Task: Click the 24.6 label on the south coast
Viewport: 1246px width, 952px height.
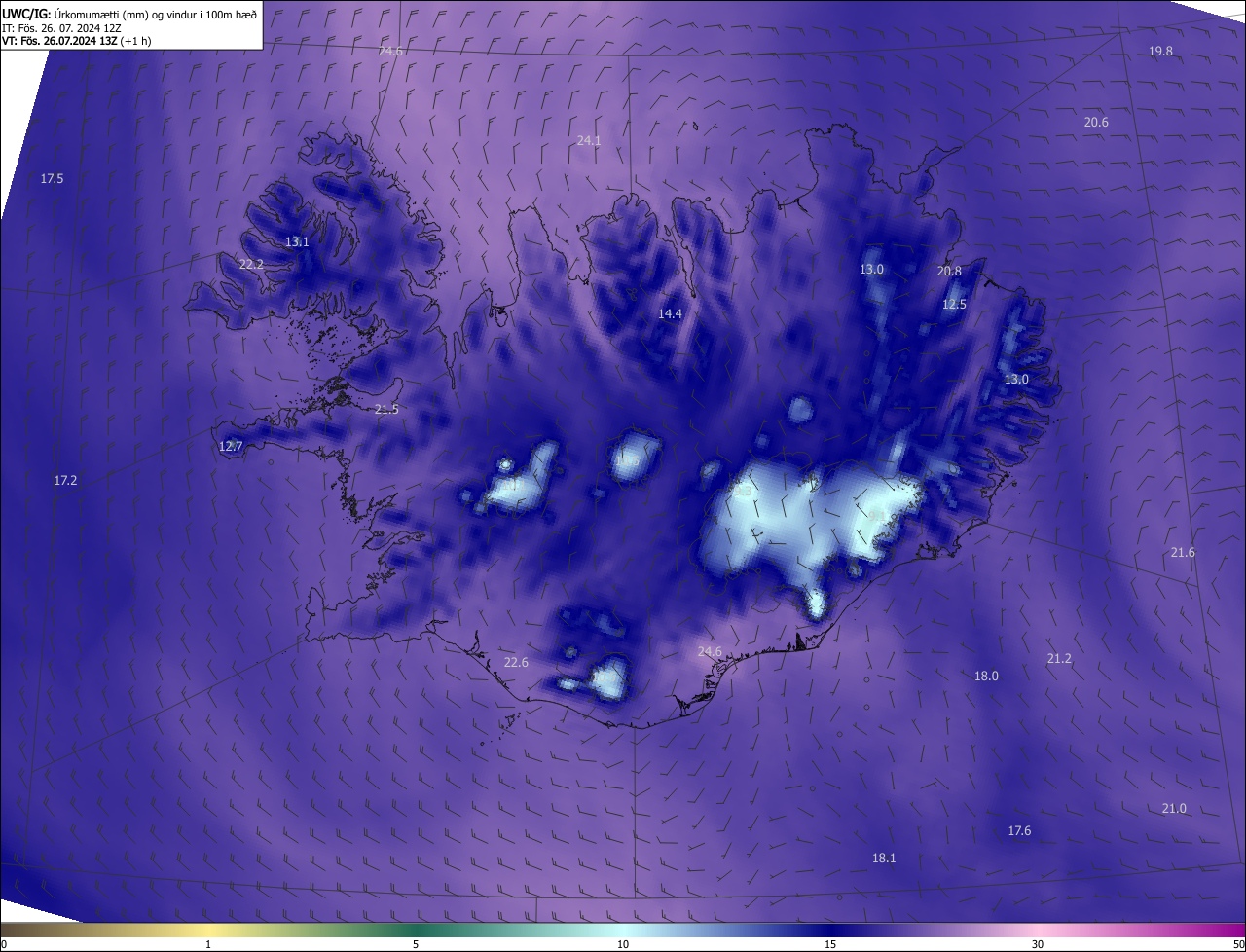Action: (710, 651)
